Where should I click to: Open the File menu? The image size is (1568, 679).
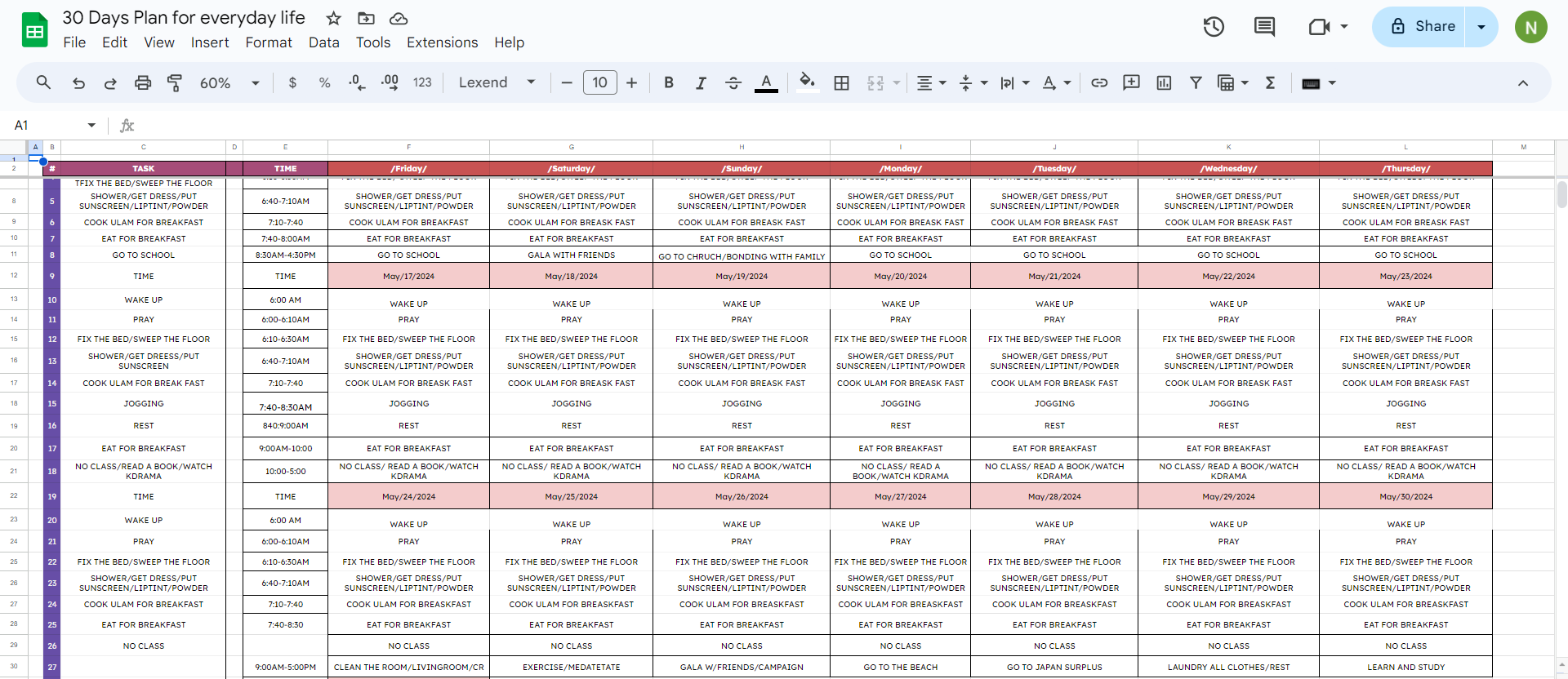(74, 42)
